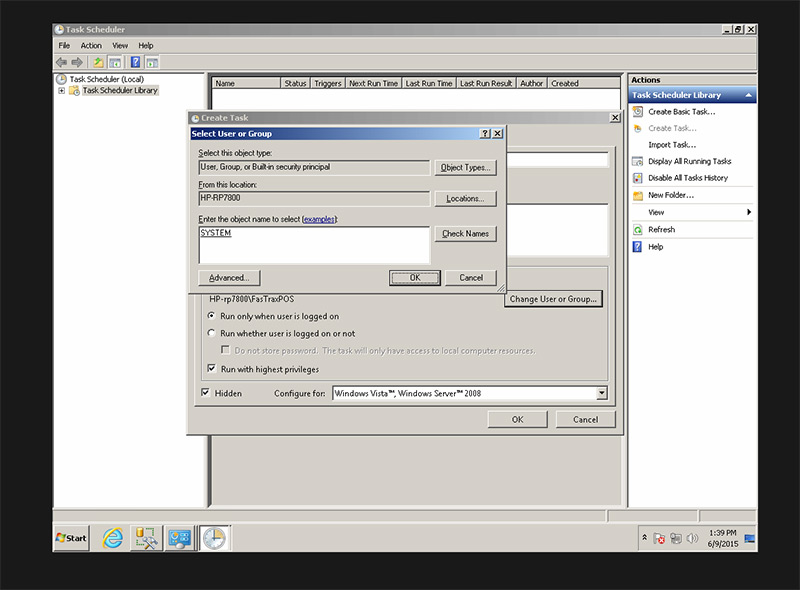Click the network tray icon
The height and width of the screenshot is (590, 800).
click(676, 538)
